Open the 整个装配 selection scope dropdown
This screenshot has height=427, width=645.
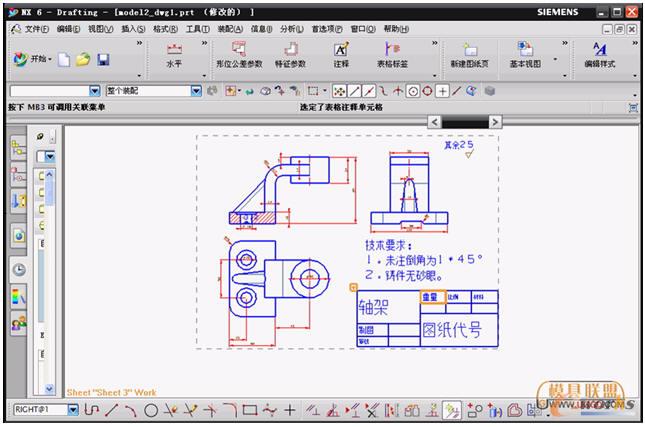pyautogui.click(x=196, y=91)
